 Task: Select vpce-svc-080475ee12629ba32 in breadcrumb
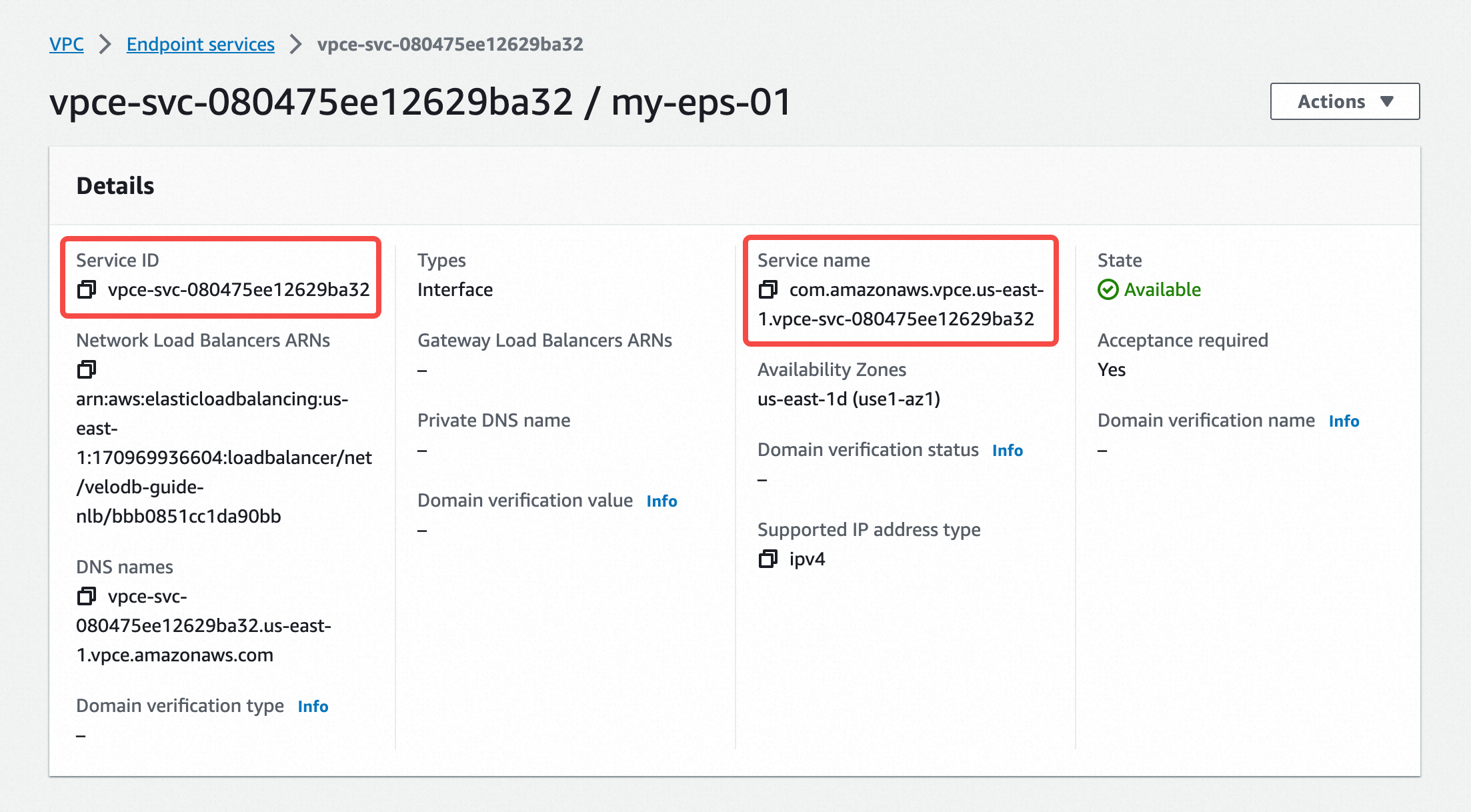click(x=449, y=45)
